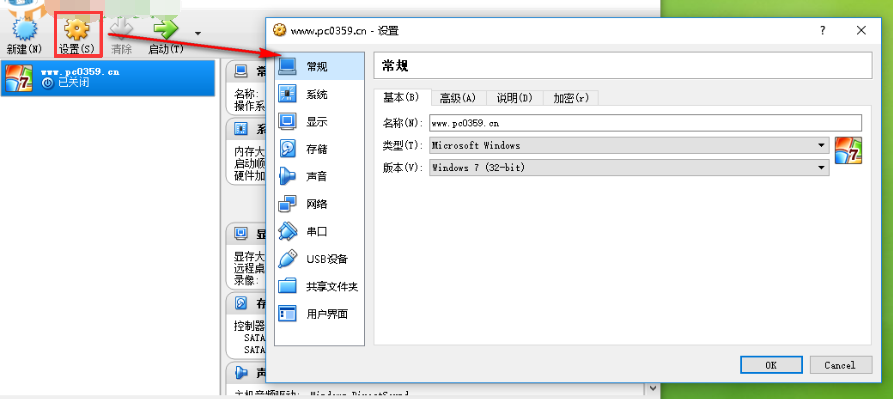Open 共享文件夹 Shared Folders category
Screen dimensions: 893x399
click(x=319, y=286)
